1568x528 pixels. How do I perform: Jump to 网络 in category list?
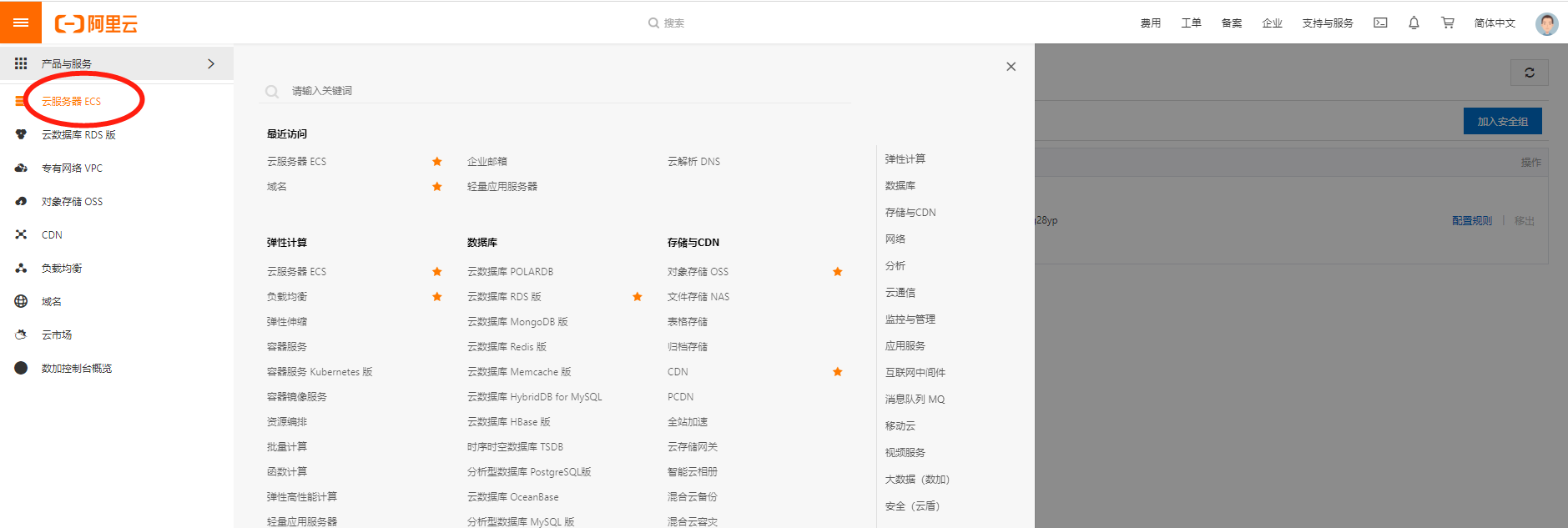click(x=895, y=239)
